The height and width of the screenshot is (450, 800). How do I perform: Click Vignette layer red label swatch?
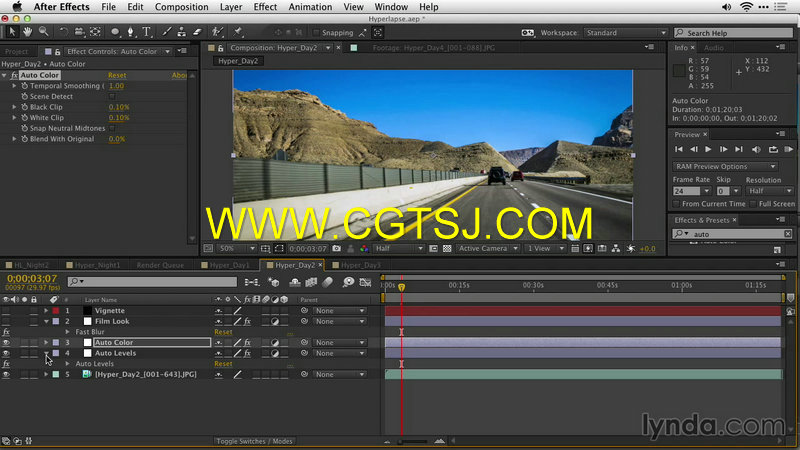tap(56, 311)
